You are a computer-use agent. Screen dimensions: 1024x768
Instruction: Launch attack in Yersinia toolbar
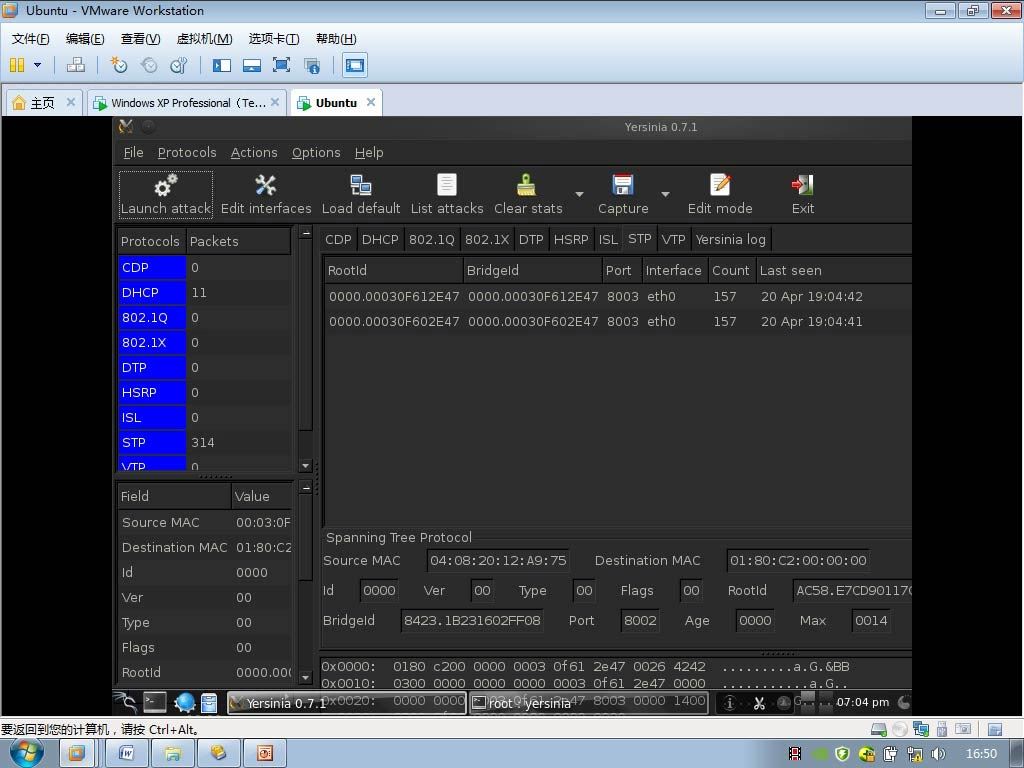point(166,195)
